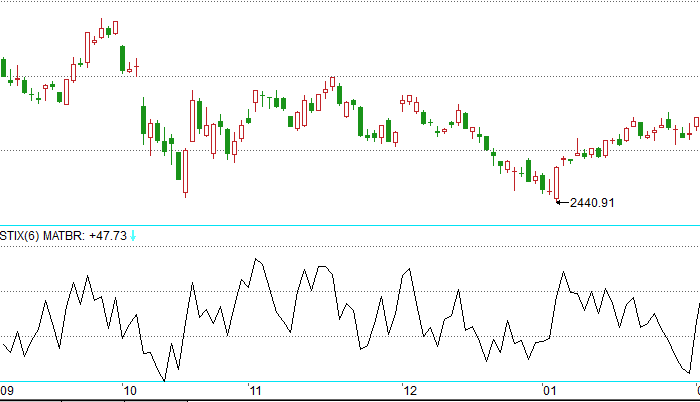Click the 09 date marker on time axis
Viewport: 700px width, 402px height.
7,390
